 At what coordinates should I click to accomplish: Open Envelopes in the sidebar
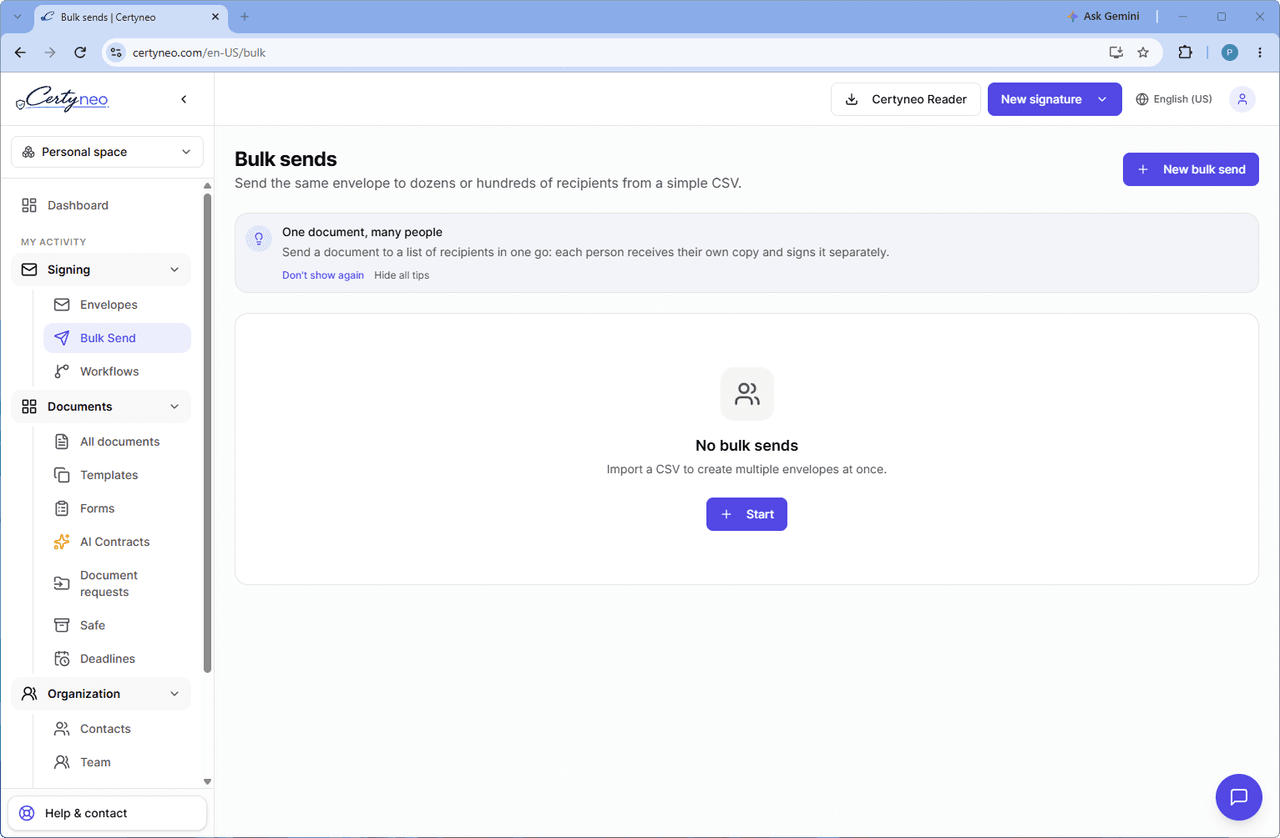point(117,305)
